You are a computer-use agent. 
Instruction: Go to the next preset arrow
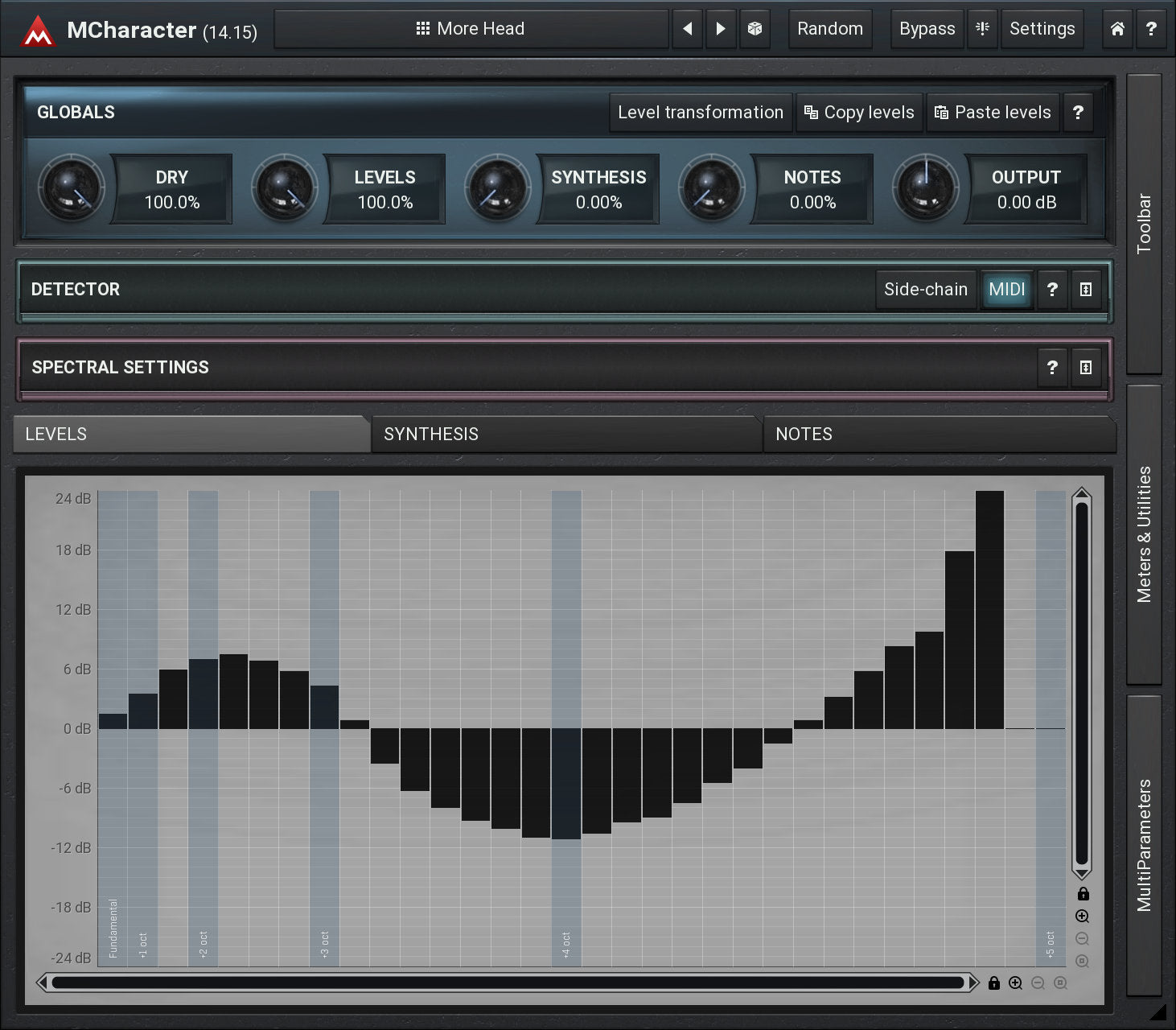click(721, 29)
